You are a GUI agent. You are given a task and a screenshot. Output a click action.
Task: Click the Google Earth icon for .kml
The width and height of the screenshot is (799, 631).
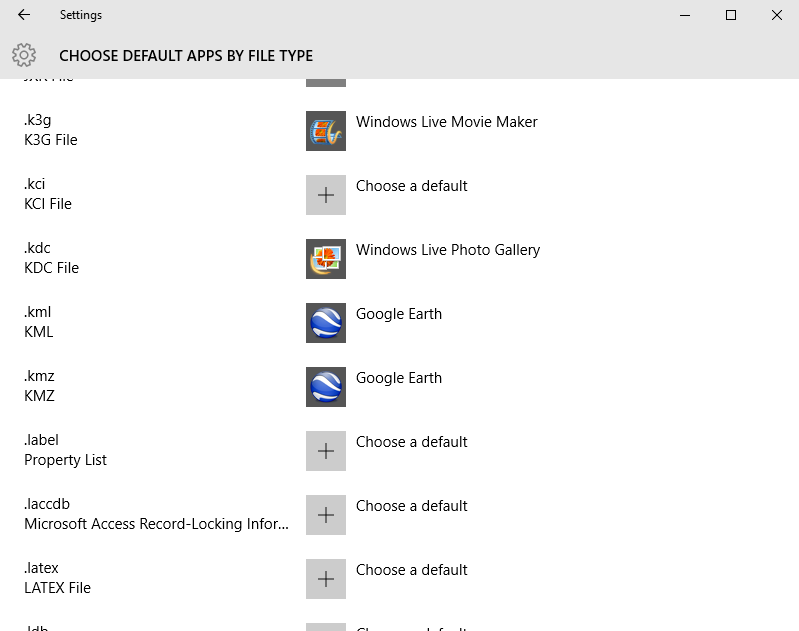(326, 323)
